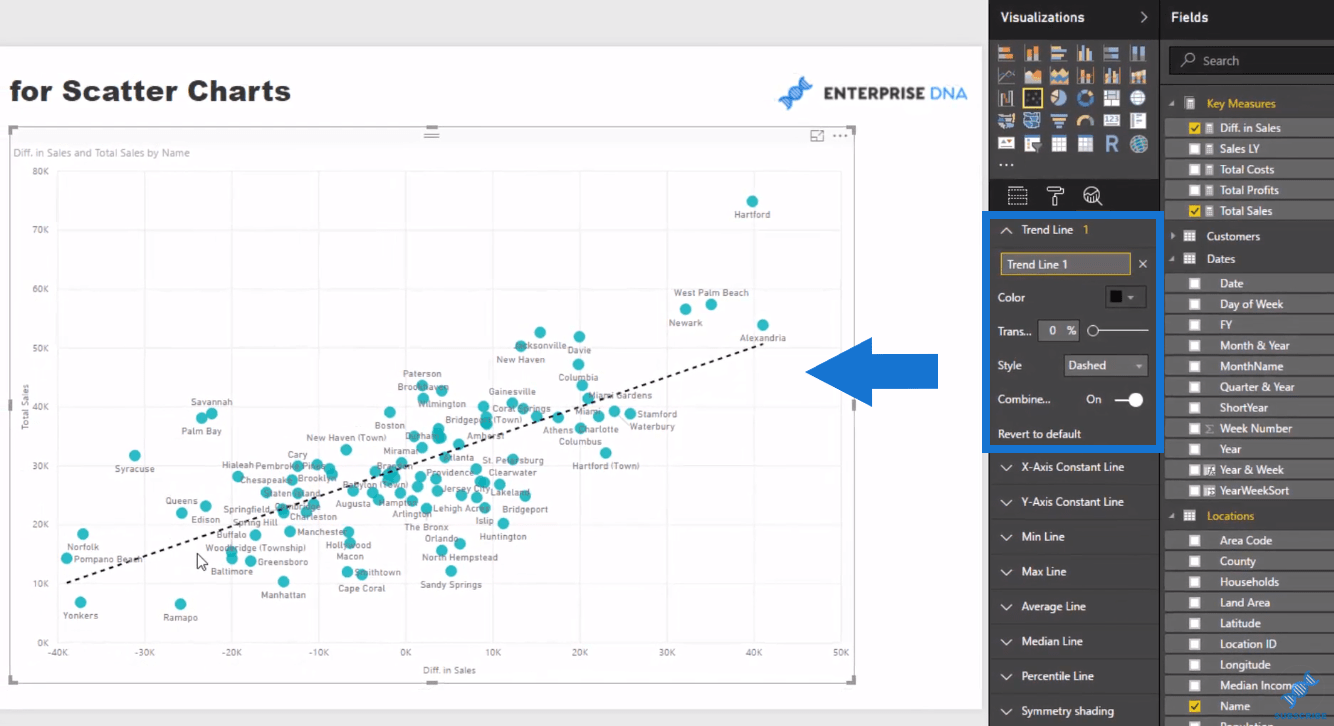This screenshot has width=1334, height=726.
Task: Switch to the Fields well tab
Action: 1017,196
